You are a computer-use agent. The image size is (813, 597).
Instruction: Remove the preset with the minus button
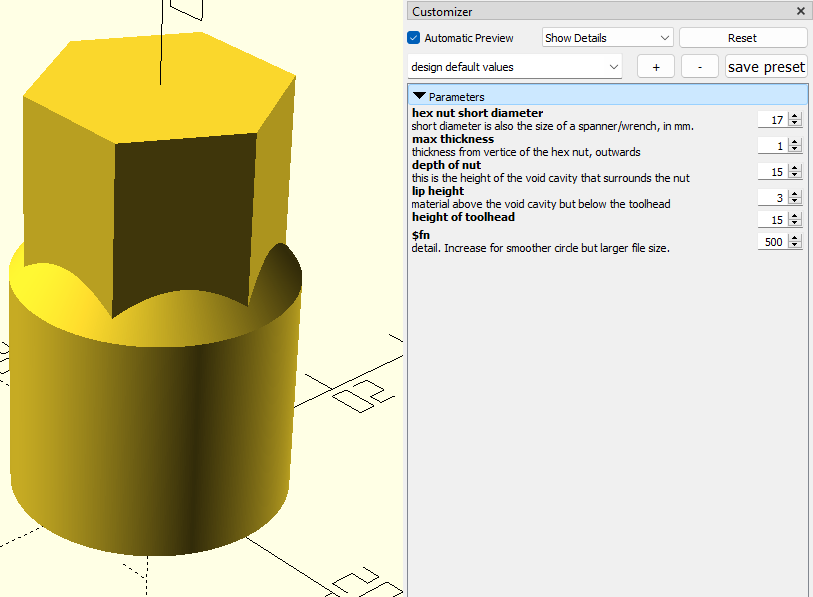[x=699, y=67]
